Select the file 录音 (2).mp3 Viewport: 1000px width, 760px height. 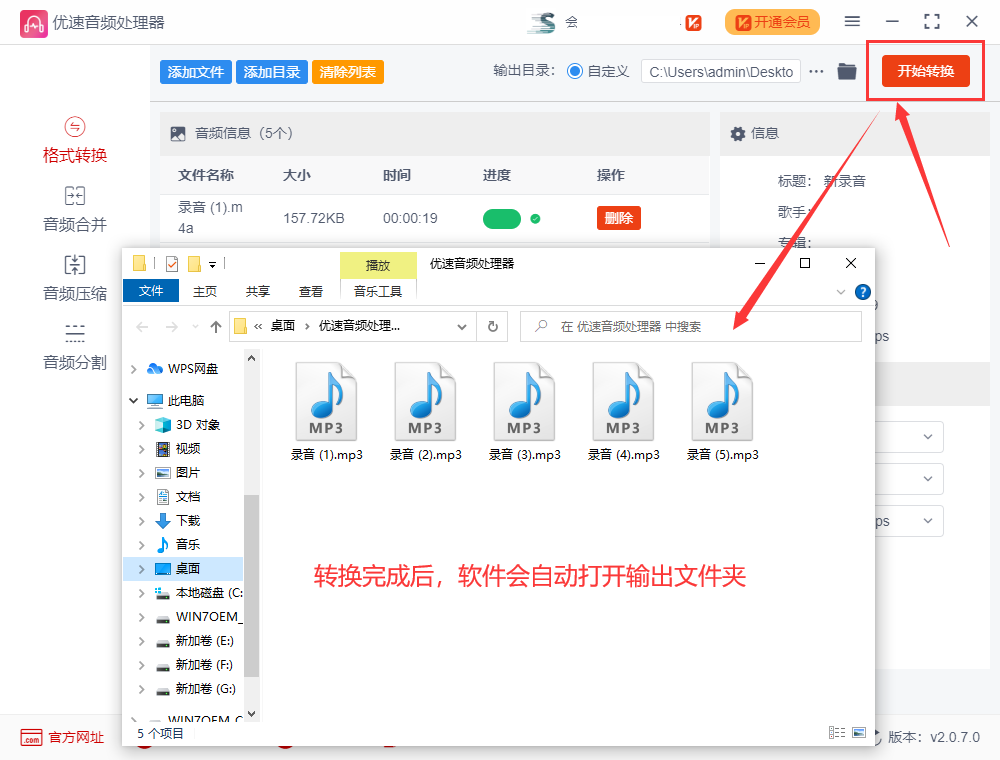click(x=425, y=412)
